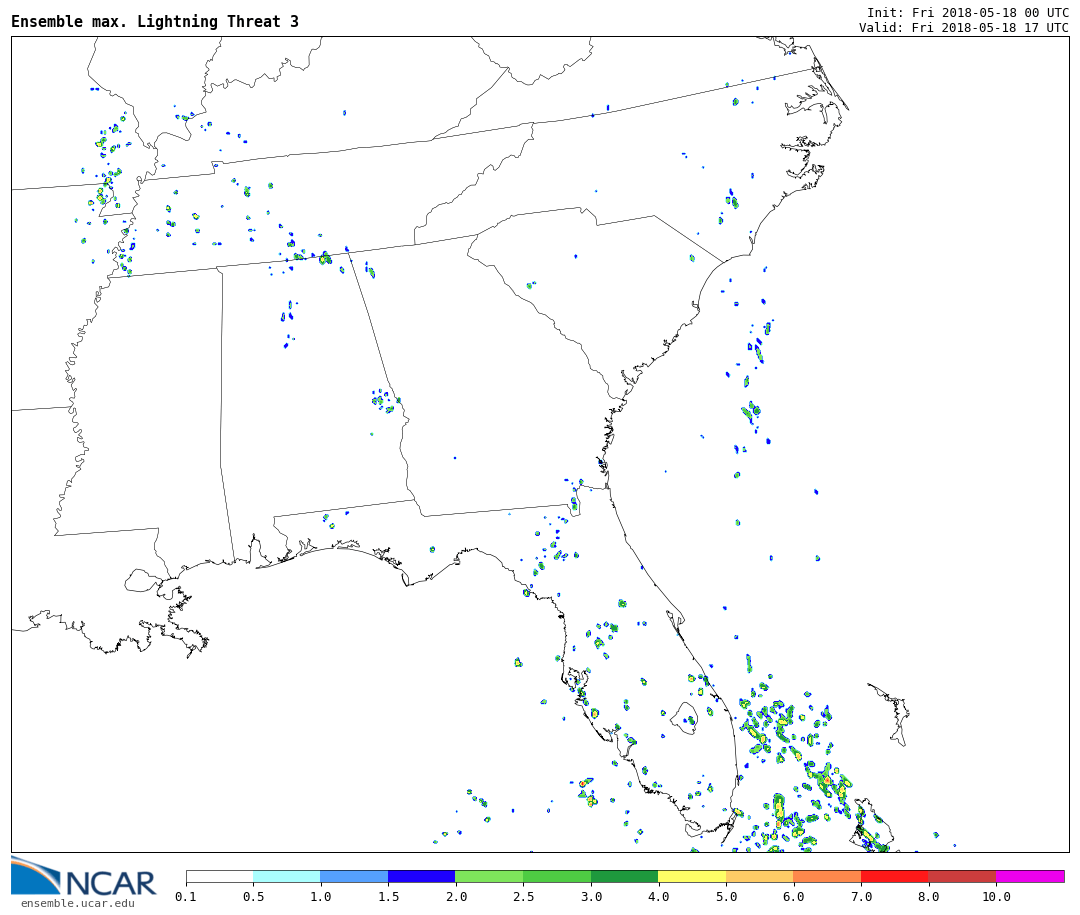Pick the yellow swatch on the color bar

pos(691,876)
